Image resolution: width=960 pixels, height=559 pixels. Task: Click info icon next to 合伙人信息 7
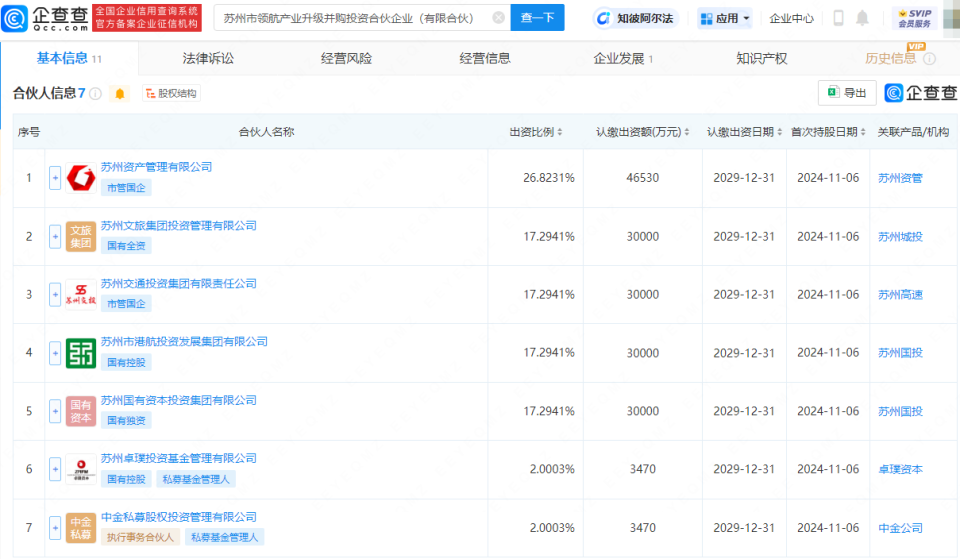(96, 94)
